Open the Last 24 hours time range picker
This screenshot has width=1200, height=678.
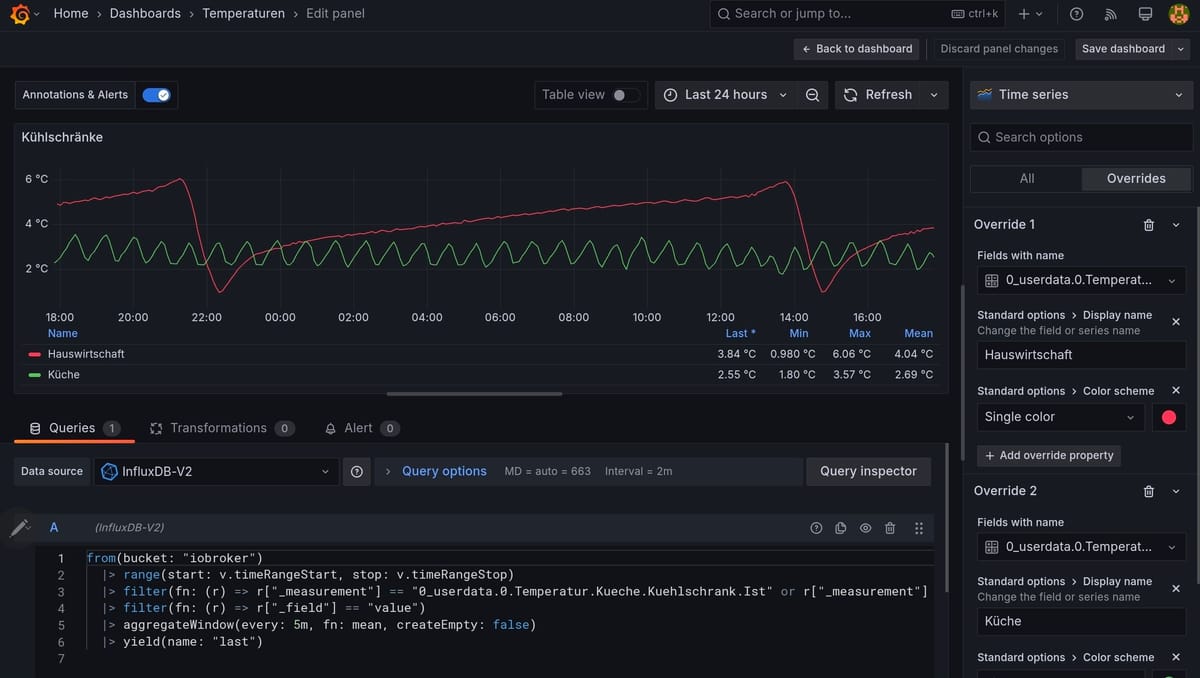pos(726,95)
